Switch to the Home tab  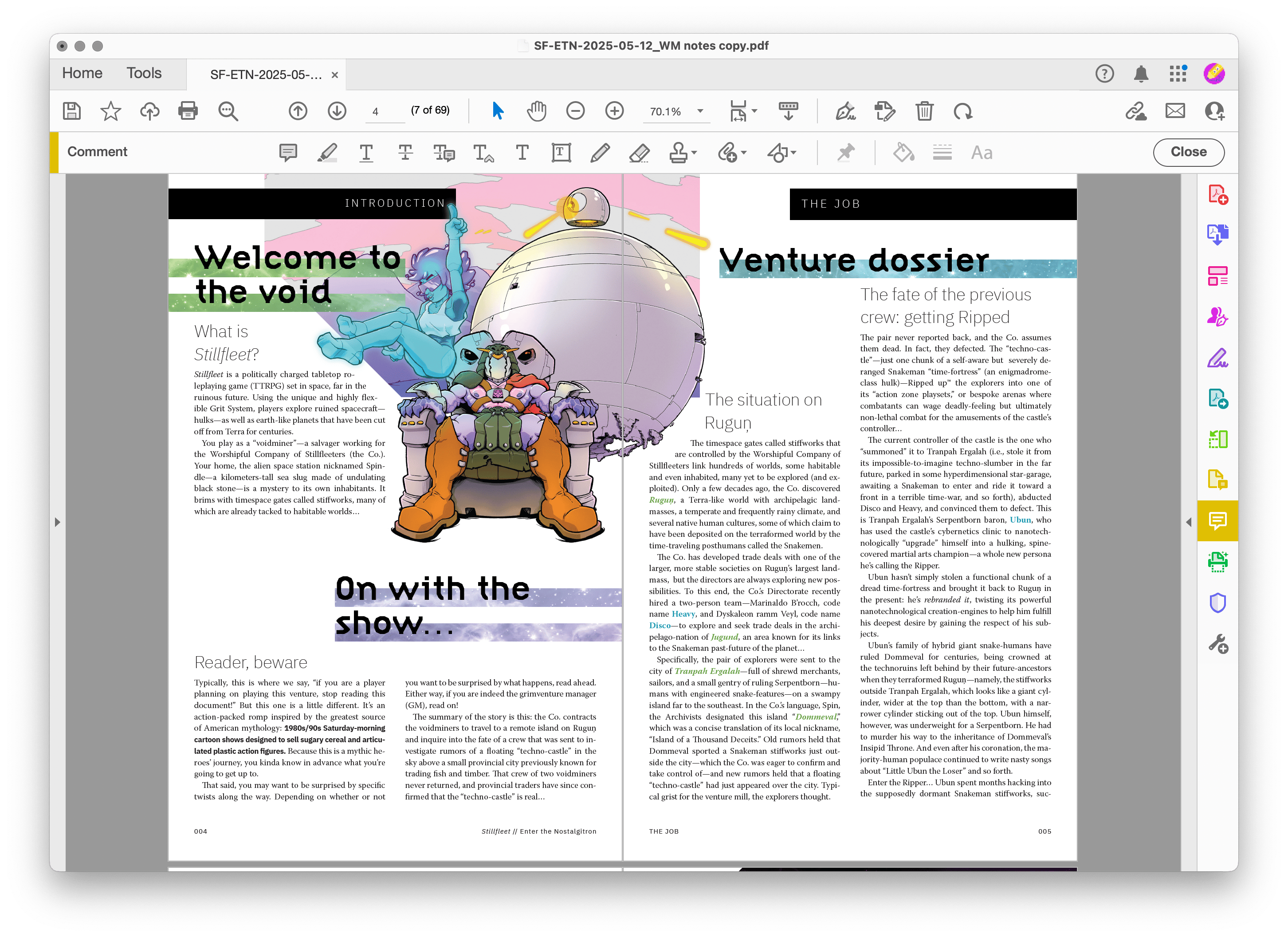tap(82, 73)
